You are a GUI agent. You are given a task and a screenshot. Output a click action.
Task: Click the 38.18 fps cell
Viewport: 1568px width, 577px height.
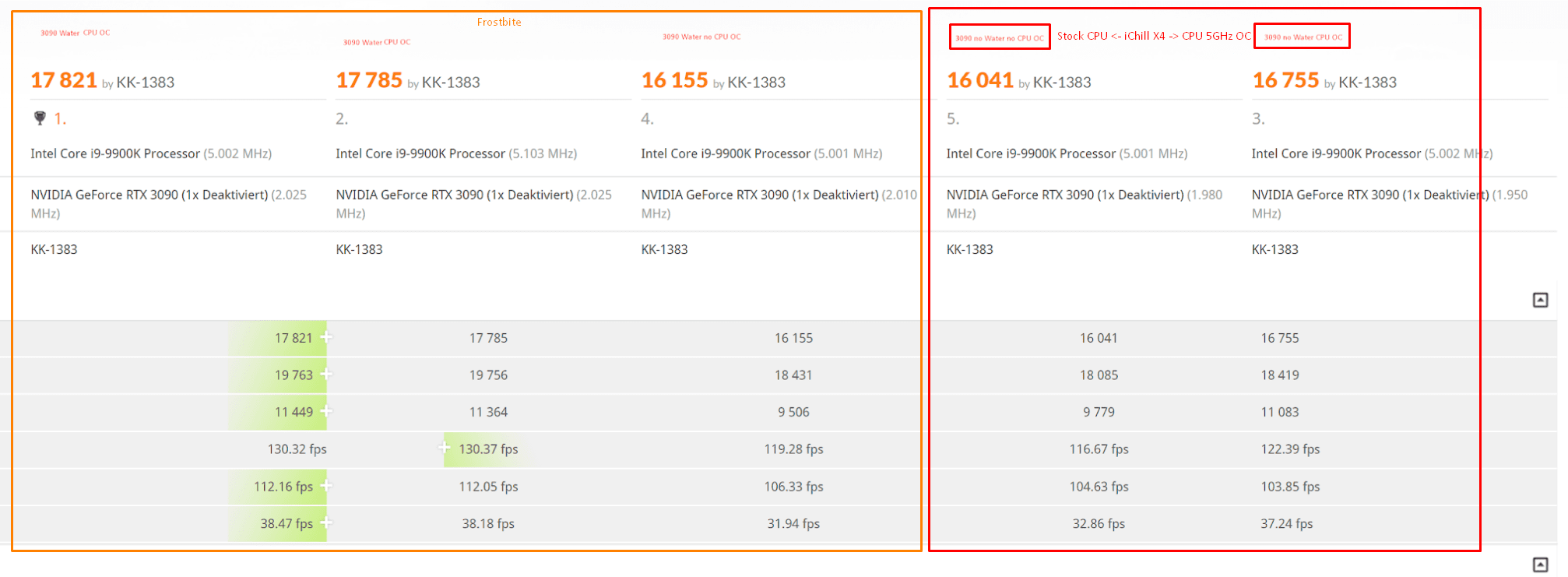click(488, 523)
